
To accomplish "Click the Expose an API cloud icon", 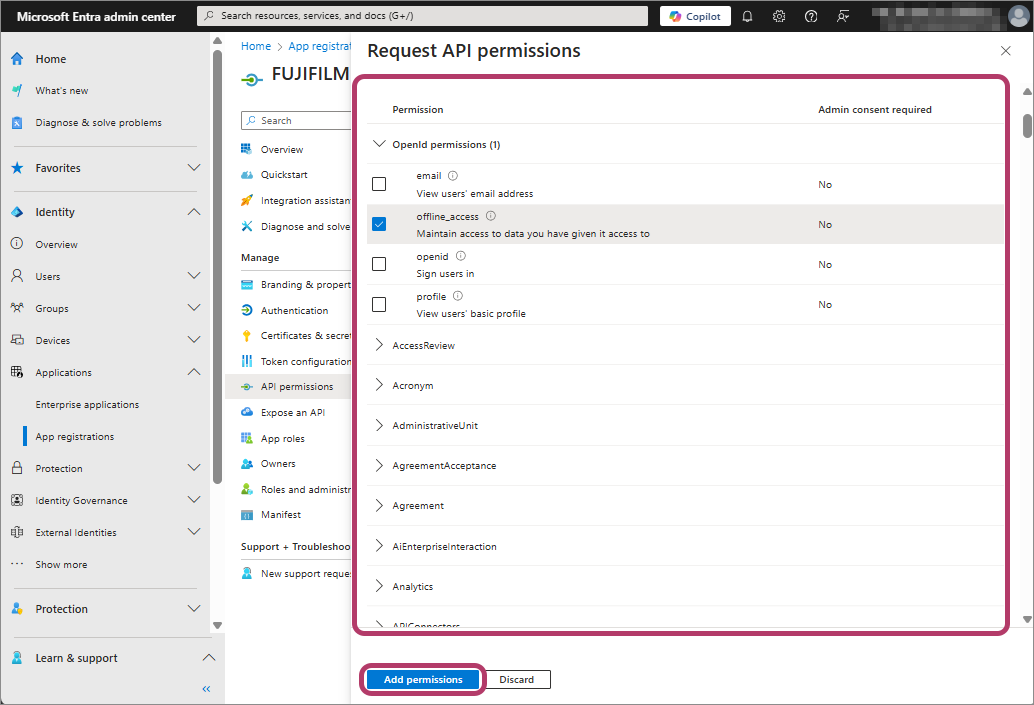I will 247,412.
